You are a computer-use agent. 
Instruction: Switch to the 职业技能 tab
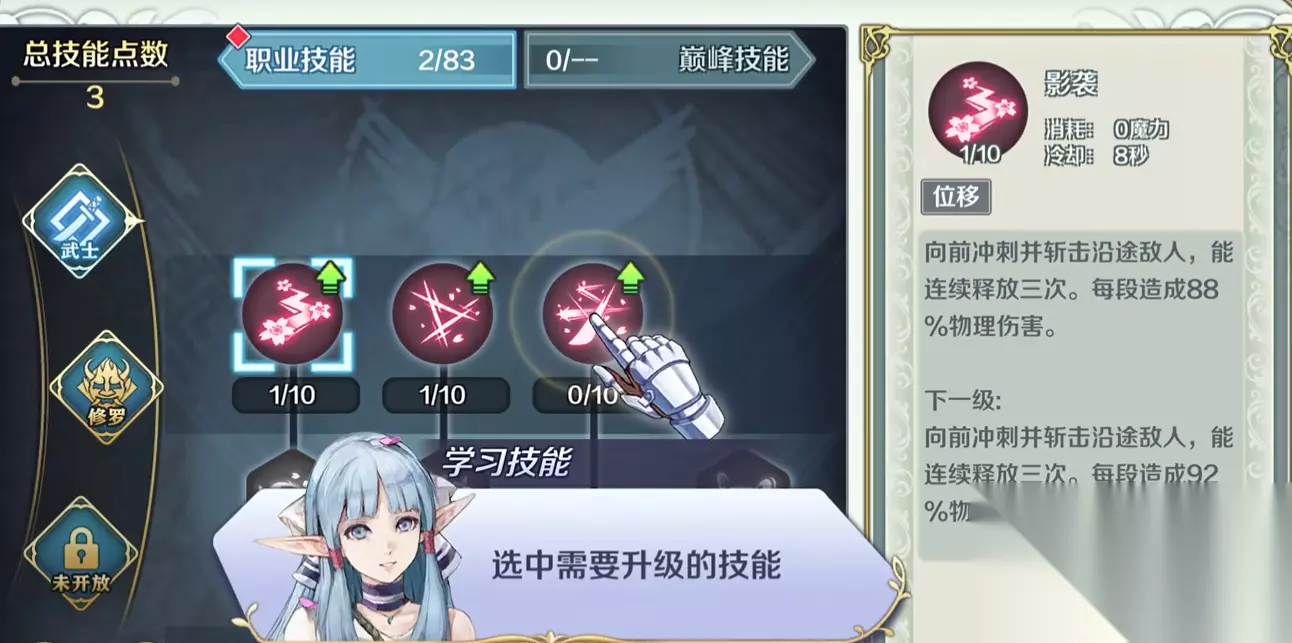tap(367, 60)
